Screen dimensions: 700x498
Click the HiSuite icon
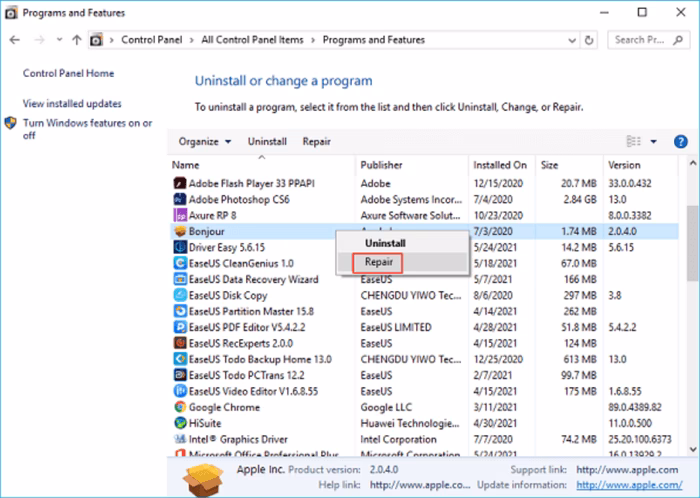180,423
